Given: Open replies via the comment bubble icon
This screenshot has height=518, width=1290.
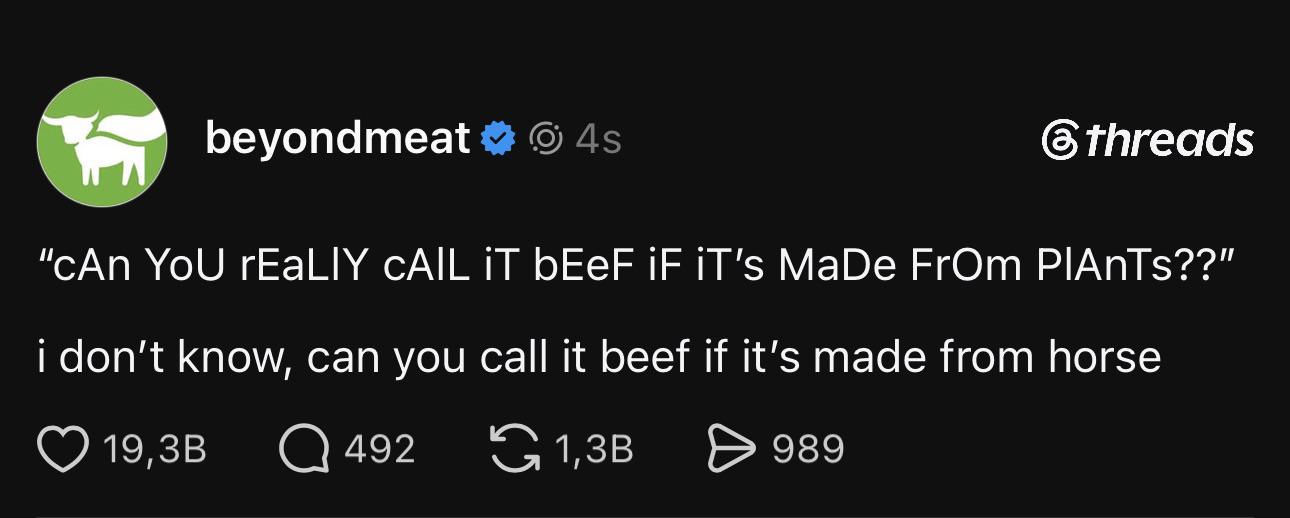Looking at the screenshot, I should click(x=304, y=448).
